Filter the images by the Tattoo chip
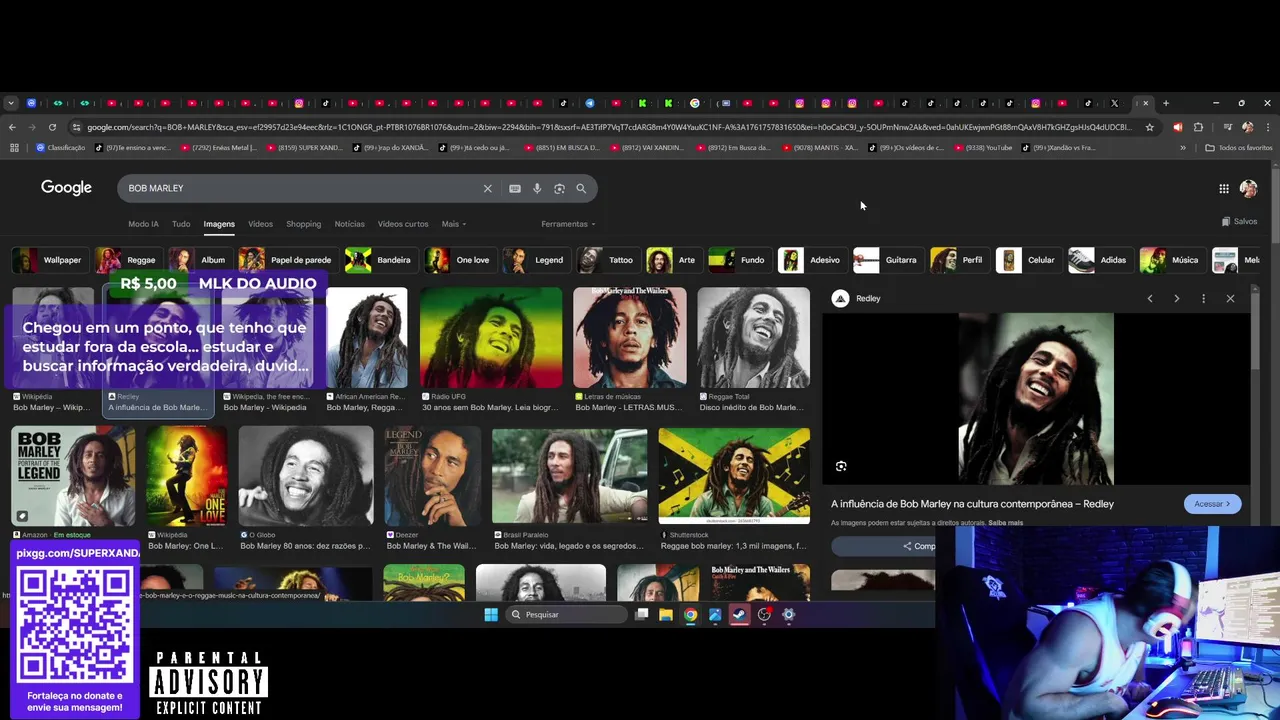Screen dimensions: 1280x720 point(607,260)
